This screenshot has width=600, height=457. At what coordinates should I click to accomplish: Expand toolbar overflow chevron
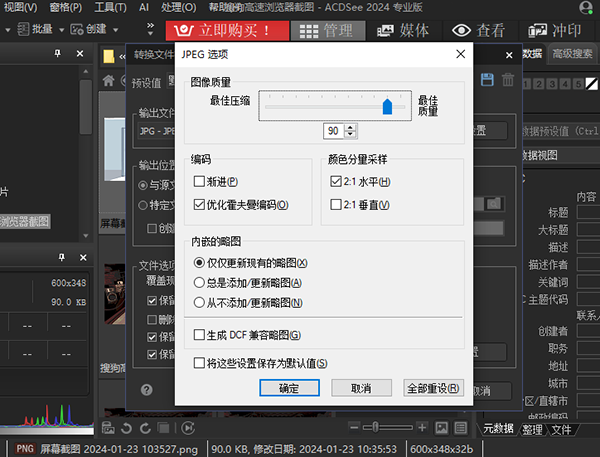[150, 29]
